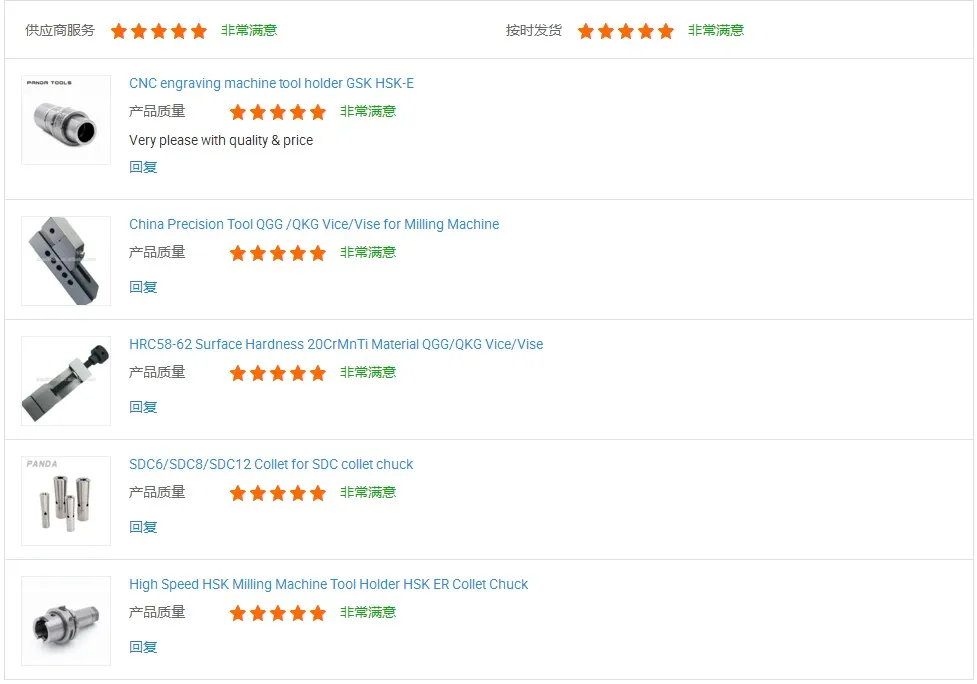This screenshot has height=684, width=977.
Task: Click 回复 under HSK Milling Tool Holder review
Action: 143,647
